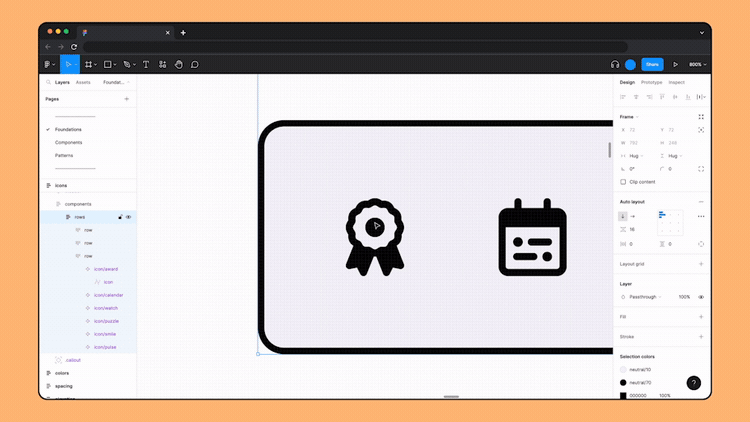
Task: Open the Frame type dropdown
Action: pos(629,117)
